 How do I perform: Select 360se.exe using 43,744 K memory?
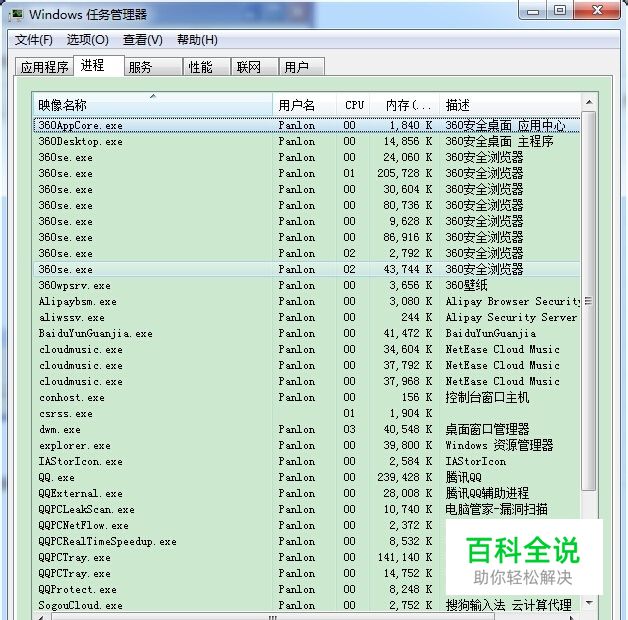[x=306, y=269]
